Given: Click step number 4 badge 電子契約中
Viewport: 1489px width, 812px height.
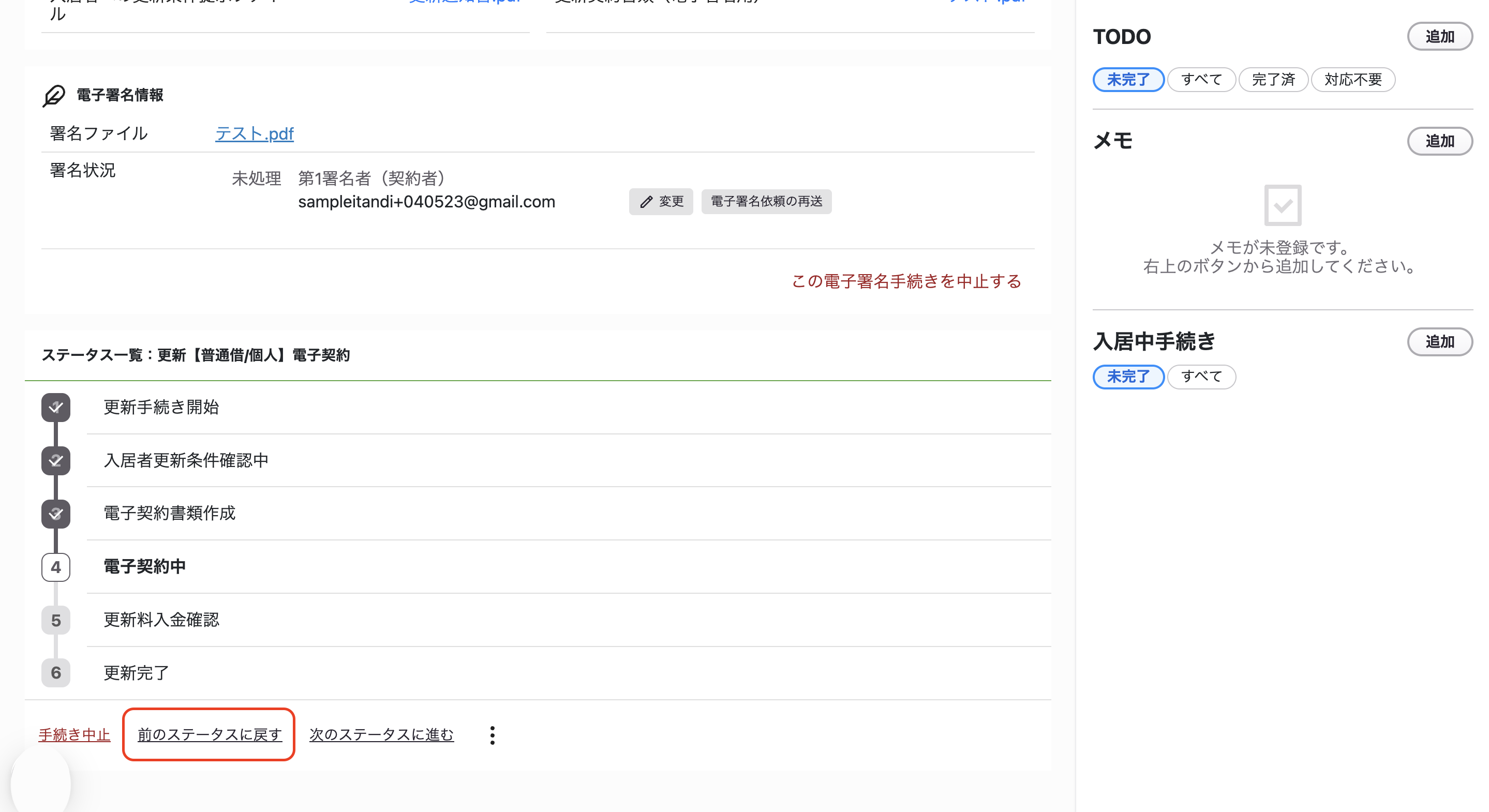Looking at the screenshot, I should coord(55,567).
